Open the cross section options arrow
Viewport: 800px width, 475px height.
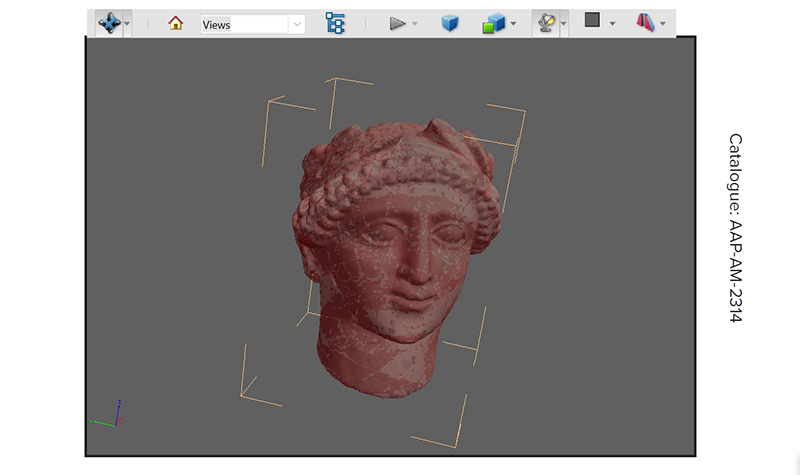662,23
